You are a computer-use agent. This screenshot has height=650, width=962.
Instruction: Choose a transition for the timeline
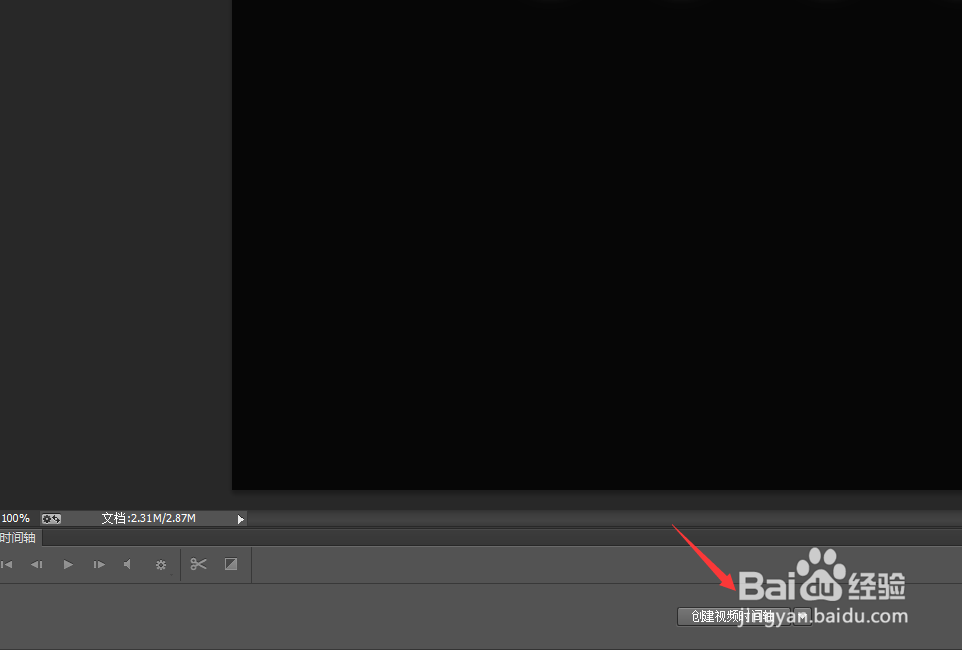[231, 564]
